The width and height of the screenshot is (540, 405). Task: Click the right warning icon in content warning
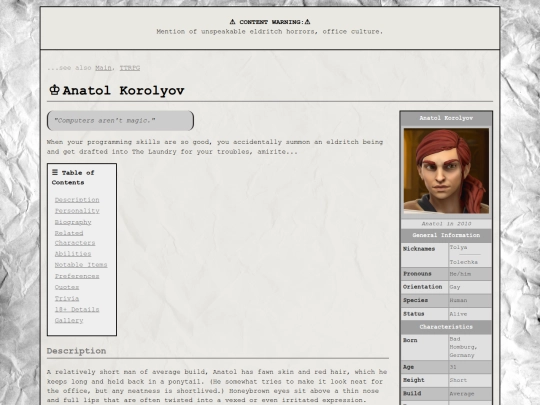click(x=307, y=22)
